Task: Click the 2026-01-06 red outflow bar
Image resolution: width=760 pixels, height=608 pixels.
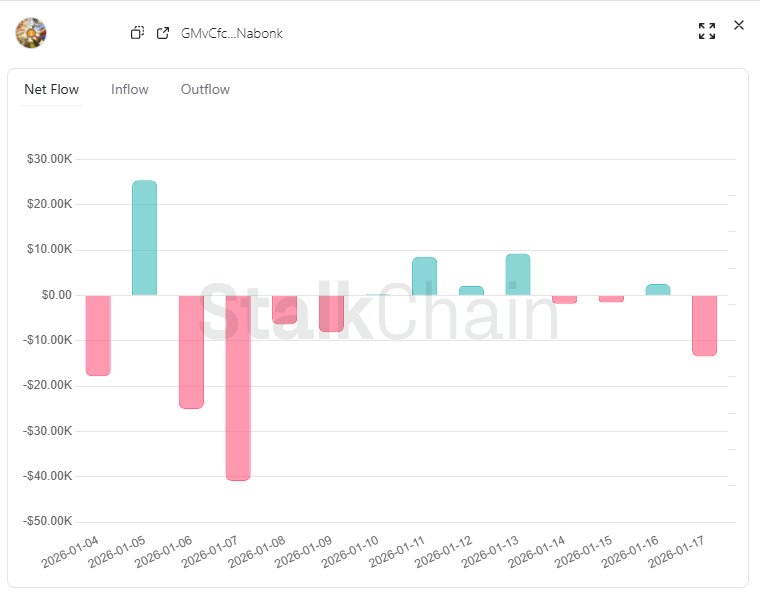Action: point(191,351)
